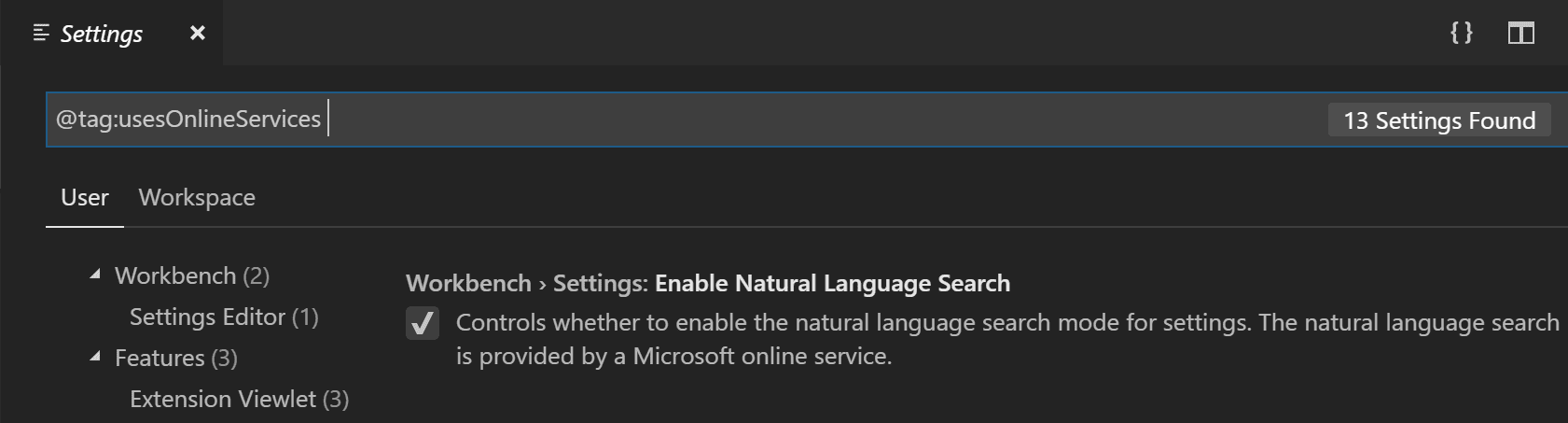Disable the Enable Natural Language Search checkbox
This screenshot has width=1568, height=423.
click(x=423, y=323)
